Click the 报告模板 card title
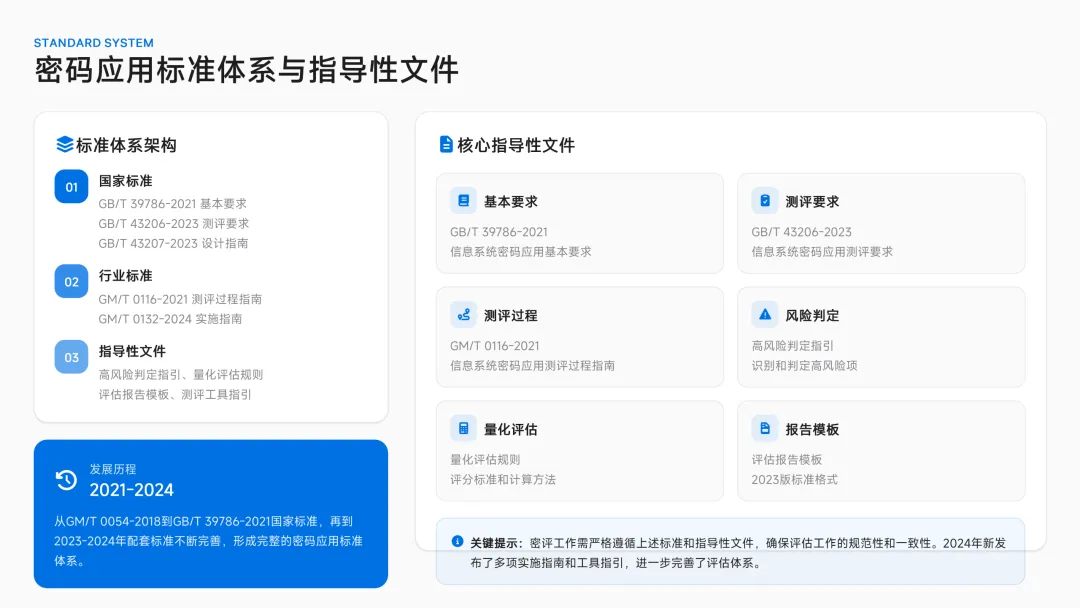This screenshot has width=1080, height=608. pyautogui.click(x=812, y=430)
